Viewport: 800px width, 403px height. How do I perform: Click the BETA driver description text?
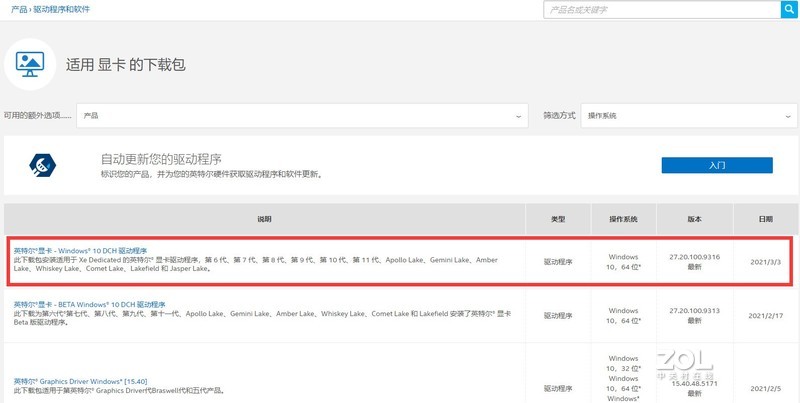(x=262, y=318)
